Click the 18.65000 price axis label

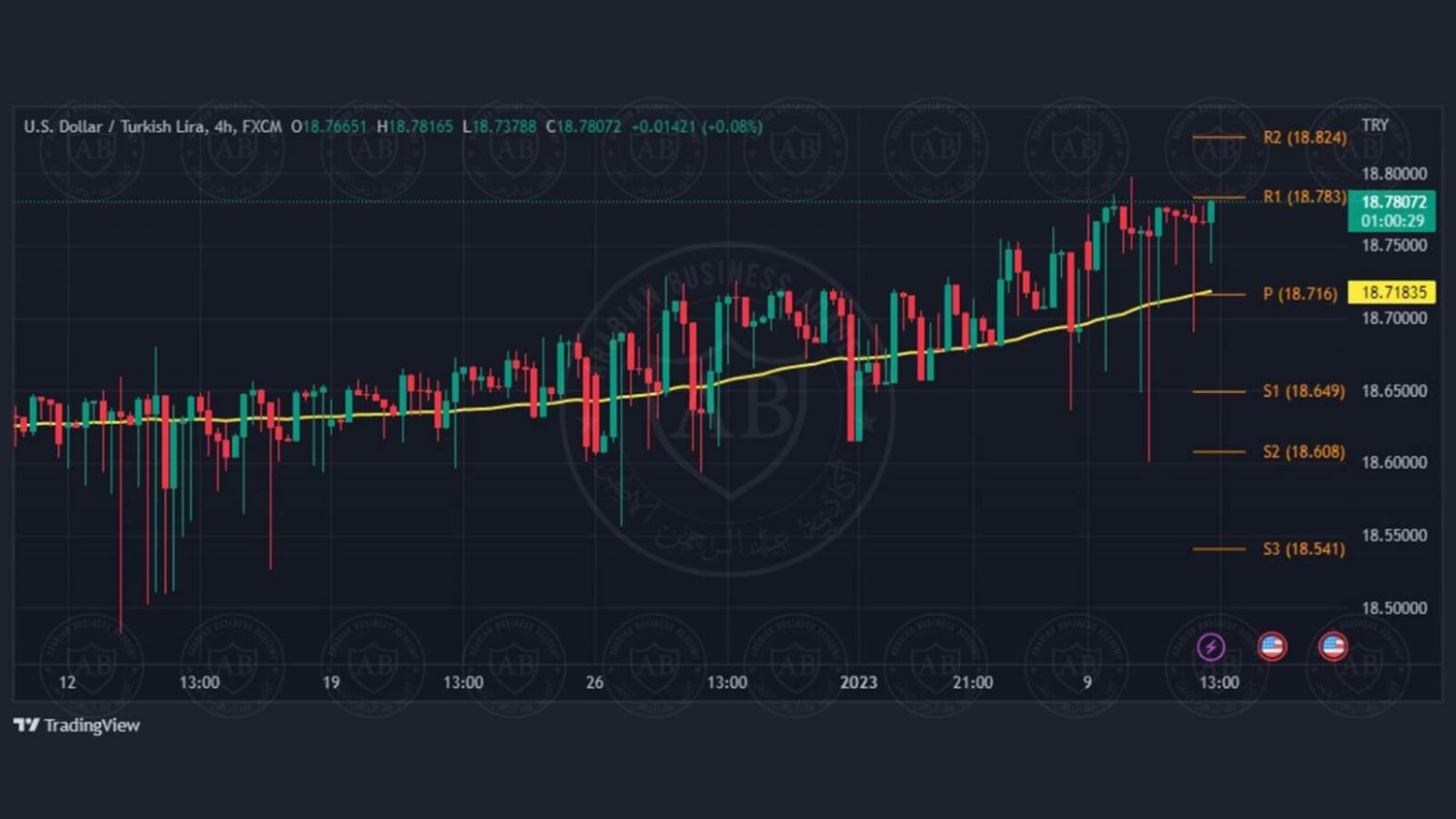tap(1394, 391)
